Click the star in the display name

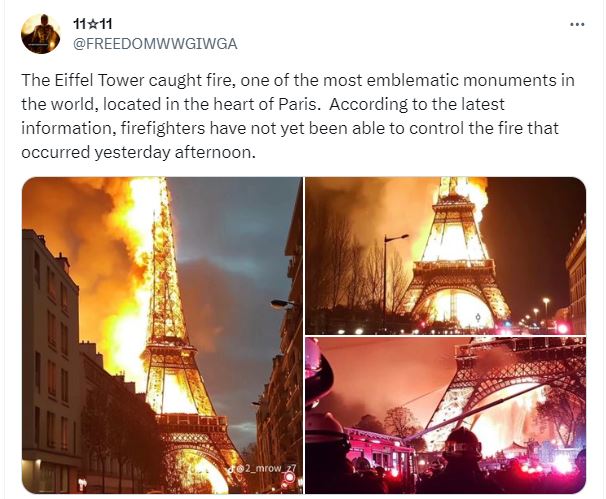click(x=93, y=24)
